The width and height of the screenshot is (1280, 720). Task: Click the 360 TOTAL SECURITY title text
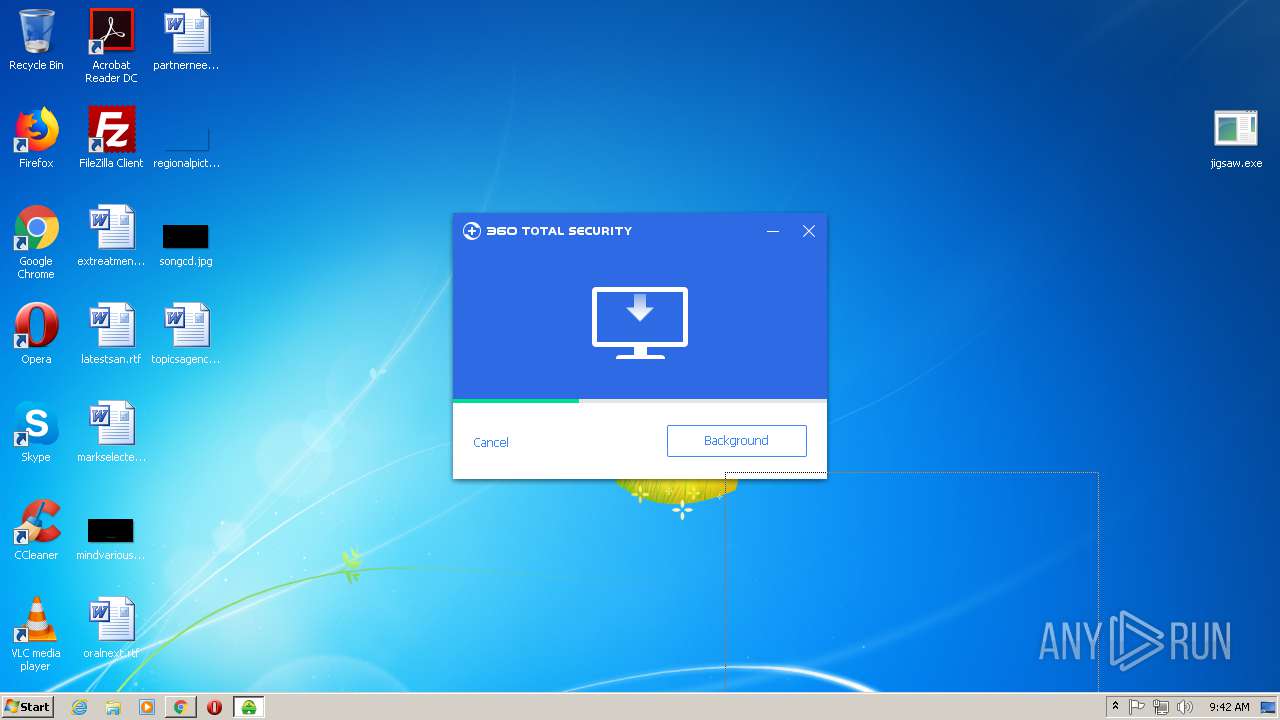(x=559, y=231)
